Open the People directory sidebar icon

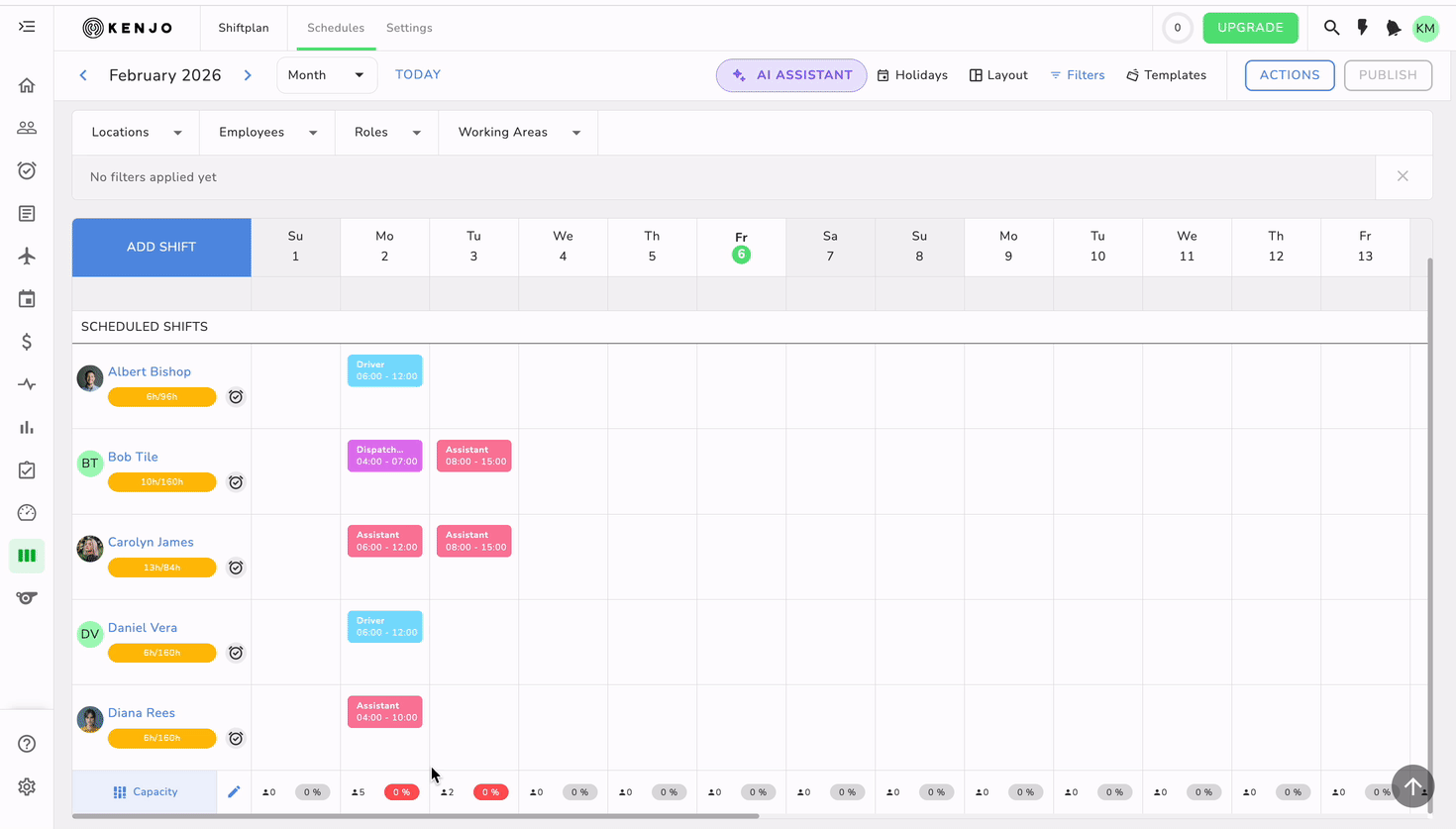[x=27, y=128]
